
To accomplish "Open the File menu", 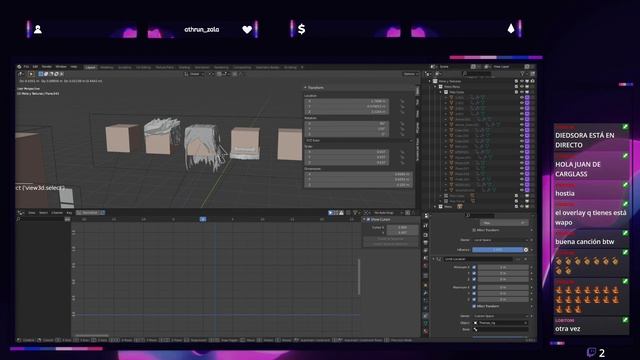I will coord(26,67).
